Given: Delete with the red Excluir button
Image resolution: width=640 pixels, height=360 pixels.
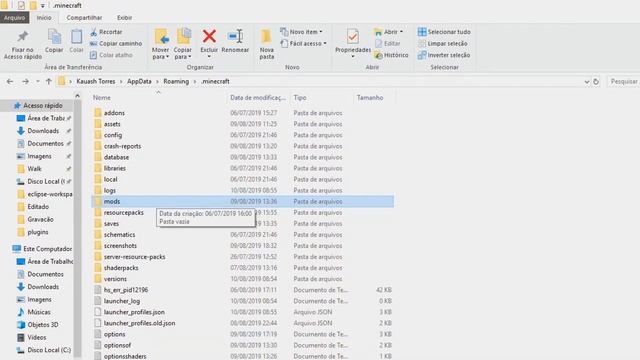Looking at the screenshot, I should pyautogui.click(x=209, y=43).
